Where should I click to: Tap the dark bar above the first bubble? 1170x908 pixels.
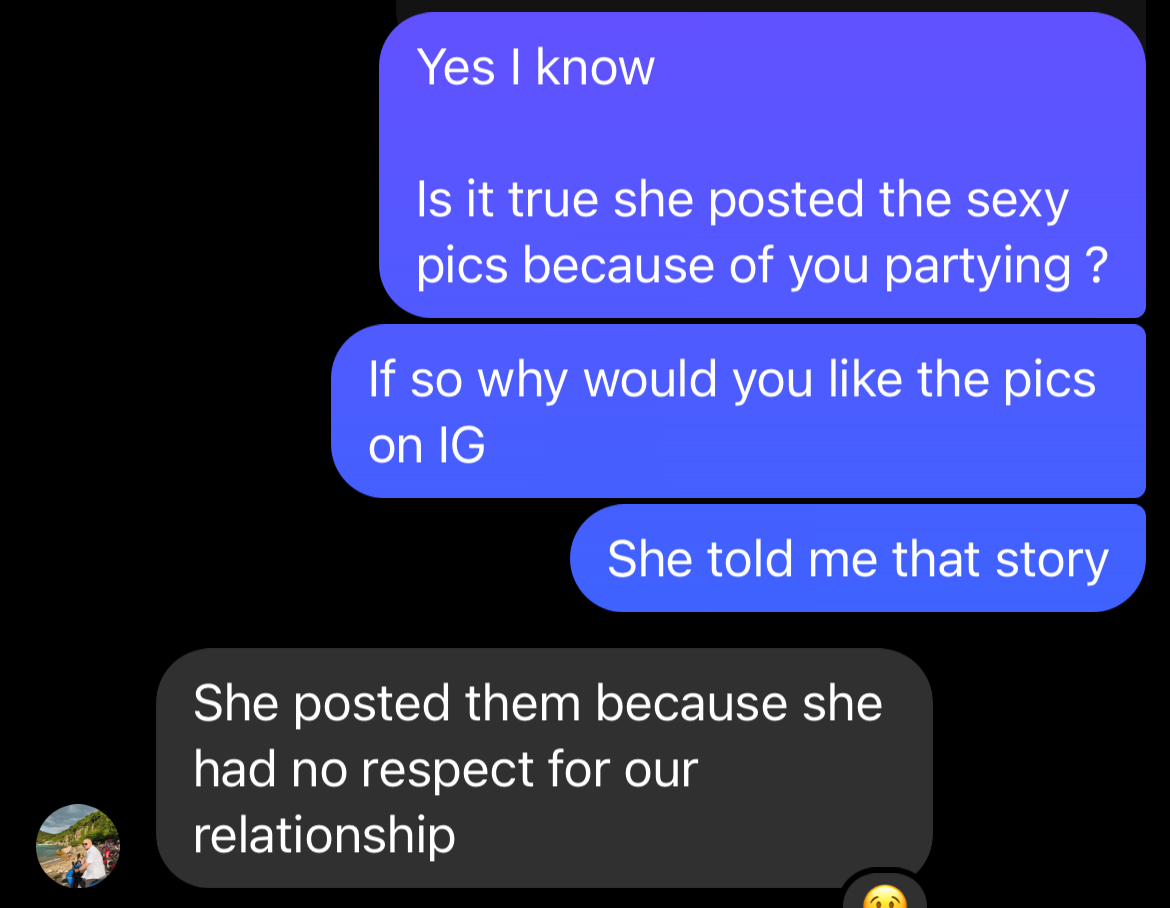click(x=771, y=5)
